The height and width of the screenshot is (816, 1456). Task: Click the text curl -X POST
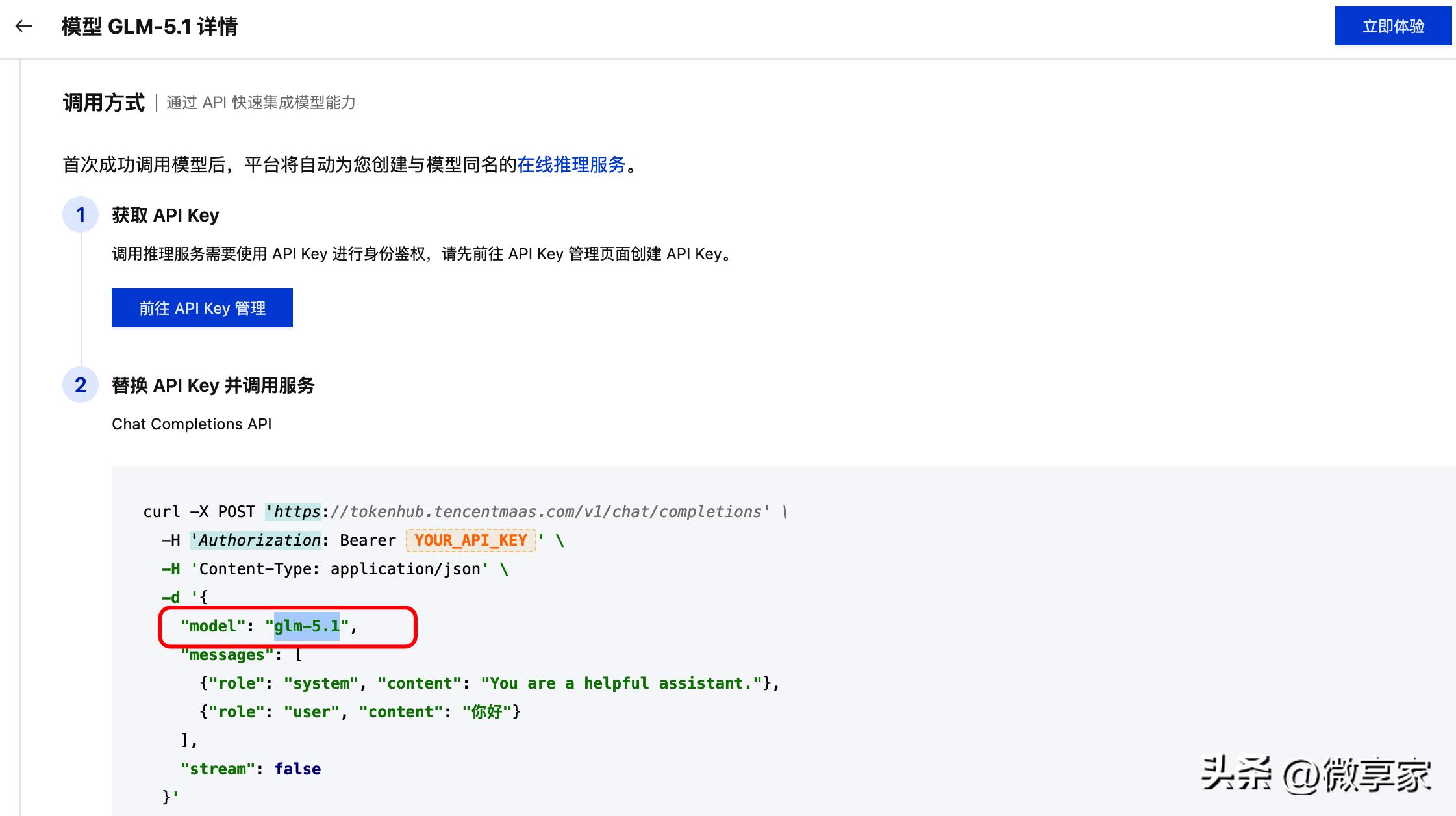199,512
